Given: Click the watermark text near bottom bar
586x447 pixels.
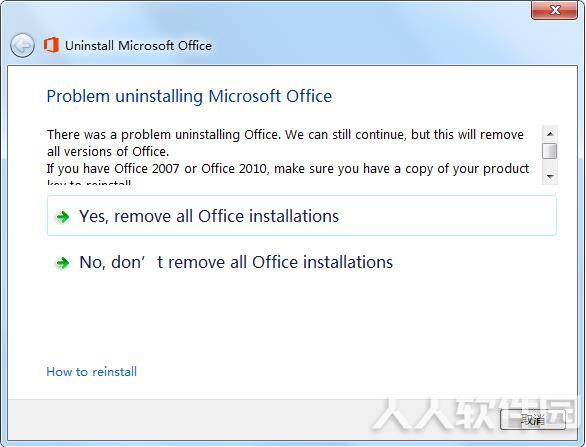Looking at the screenshot, I should point(475,415).
